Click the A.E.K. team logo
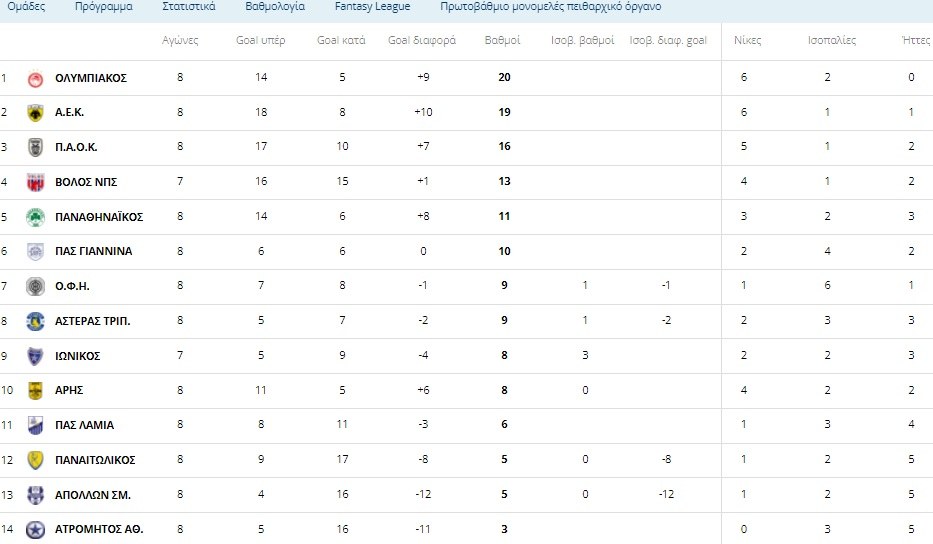The image size is (933, 544). (36, 113)
